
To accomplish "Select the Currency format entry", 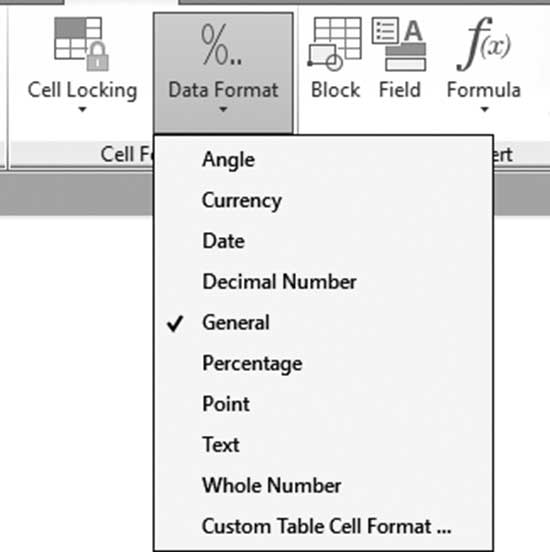I will point(323,201).
